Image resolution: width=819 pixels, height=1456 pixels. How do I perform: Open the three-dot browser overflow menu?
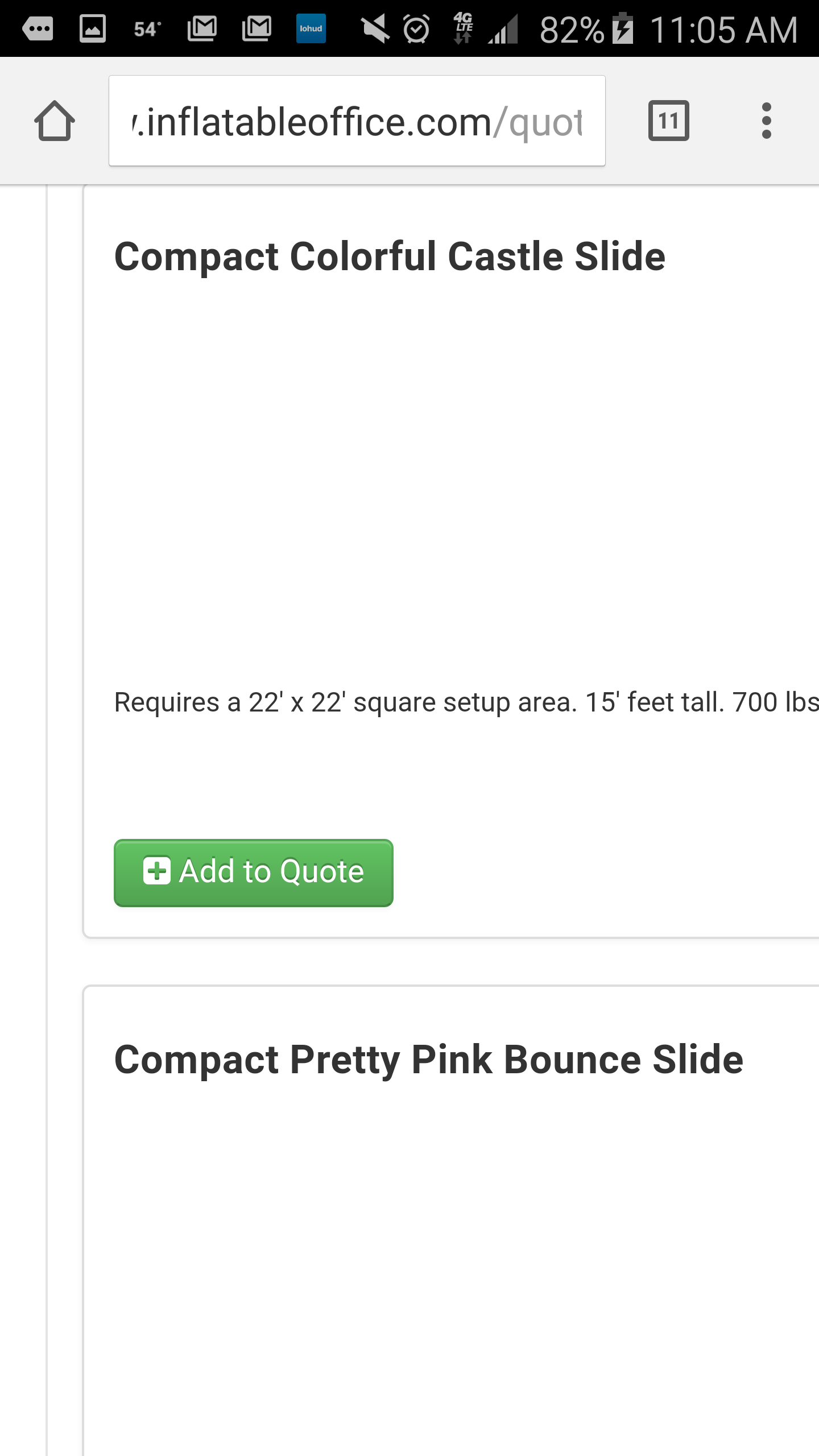coord(766,121)
